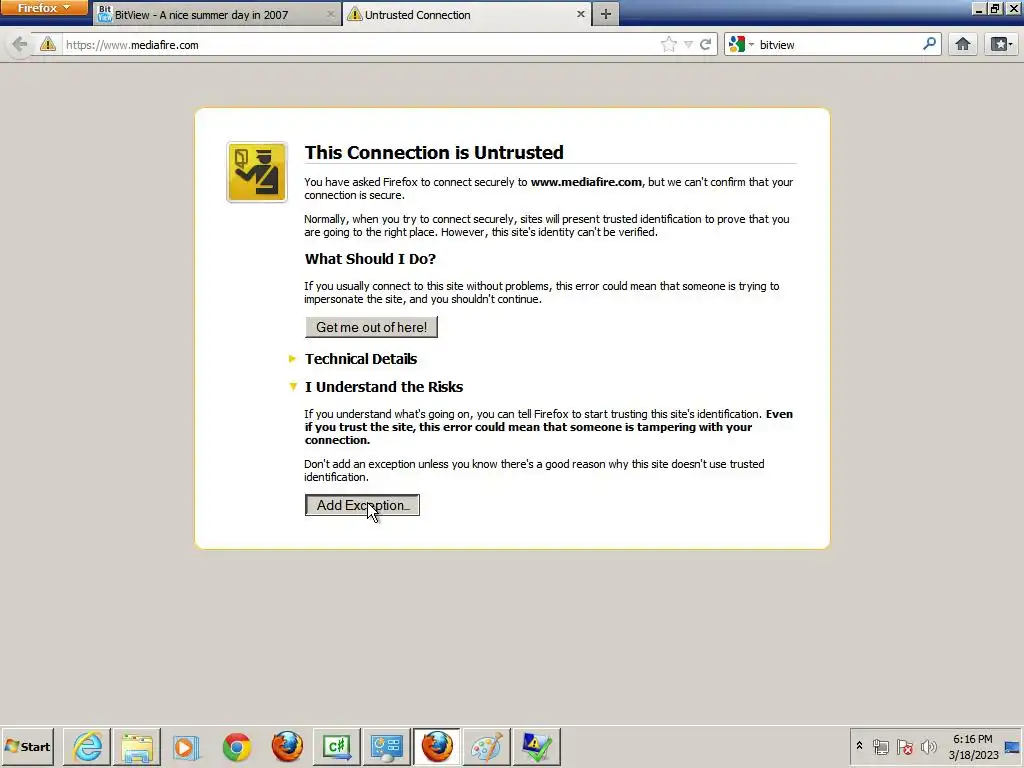
Task: Click the clock showing 6:16 PM
Action: tap(973, 747)
